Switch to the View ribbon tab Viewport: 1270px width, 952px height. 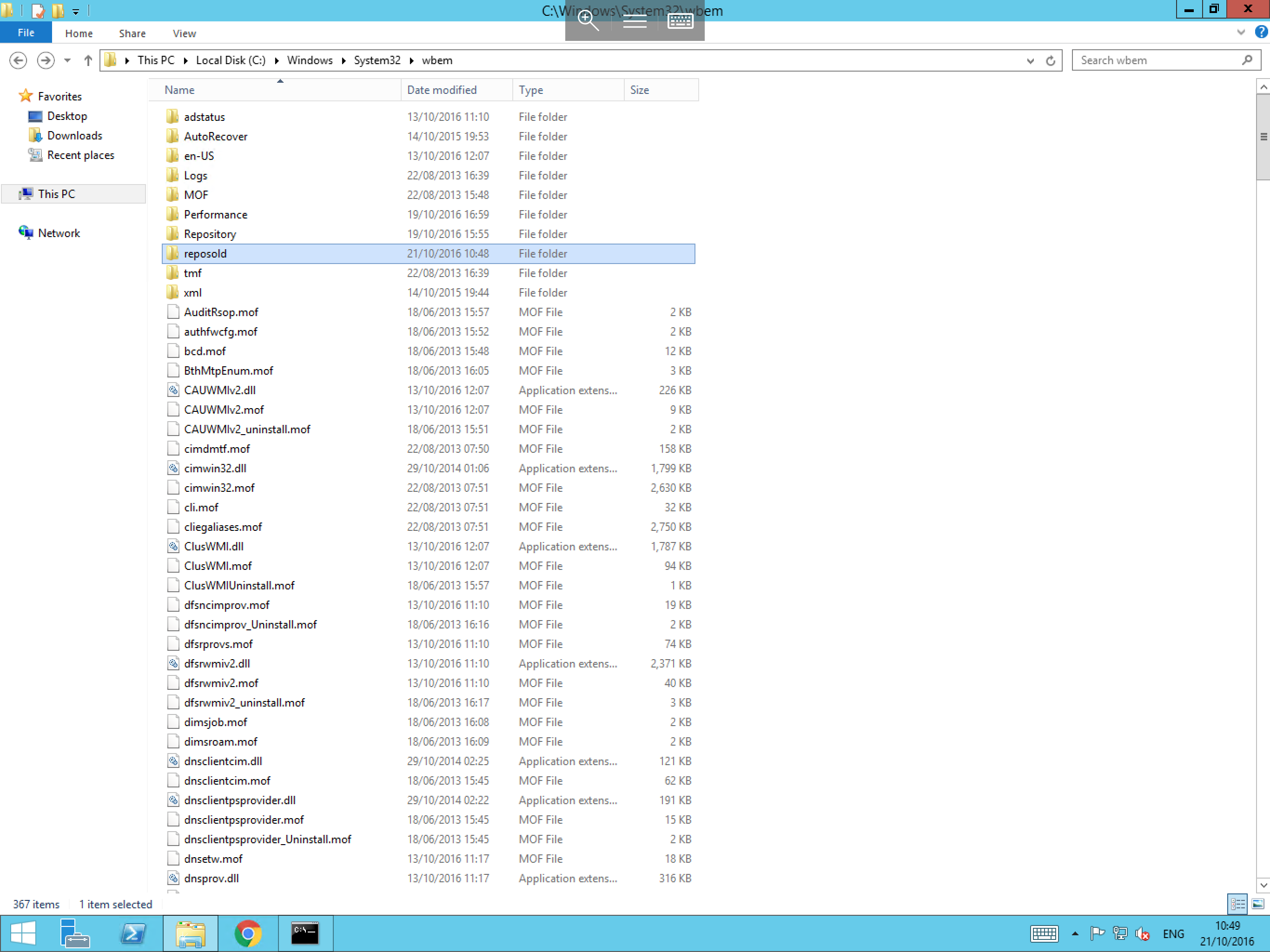(x=184, y=33)
